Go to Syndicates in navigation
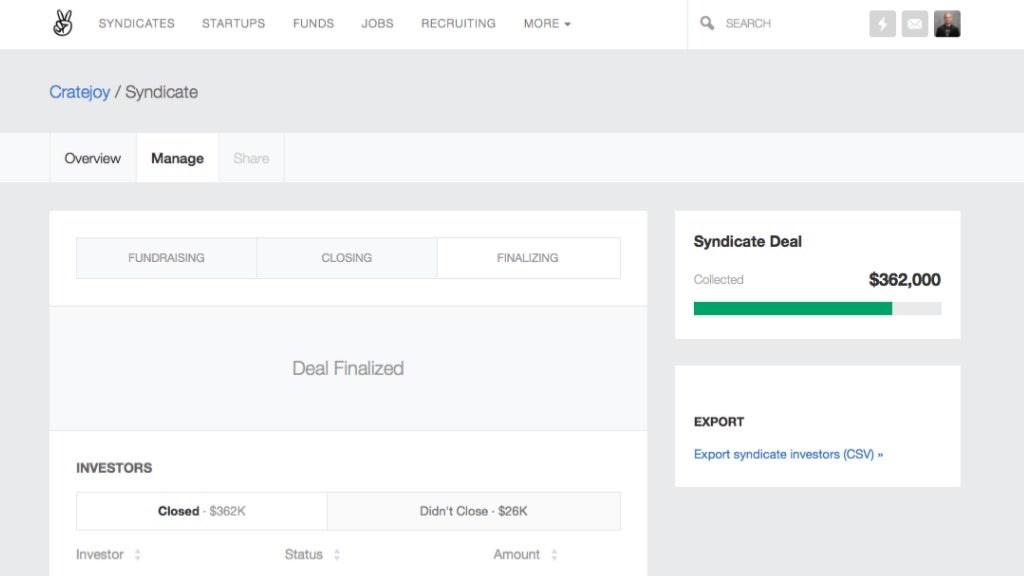Screen dimensions: 1024x576 (136, 23)
